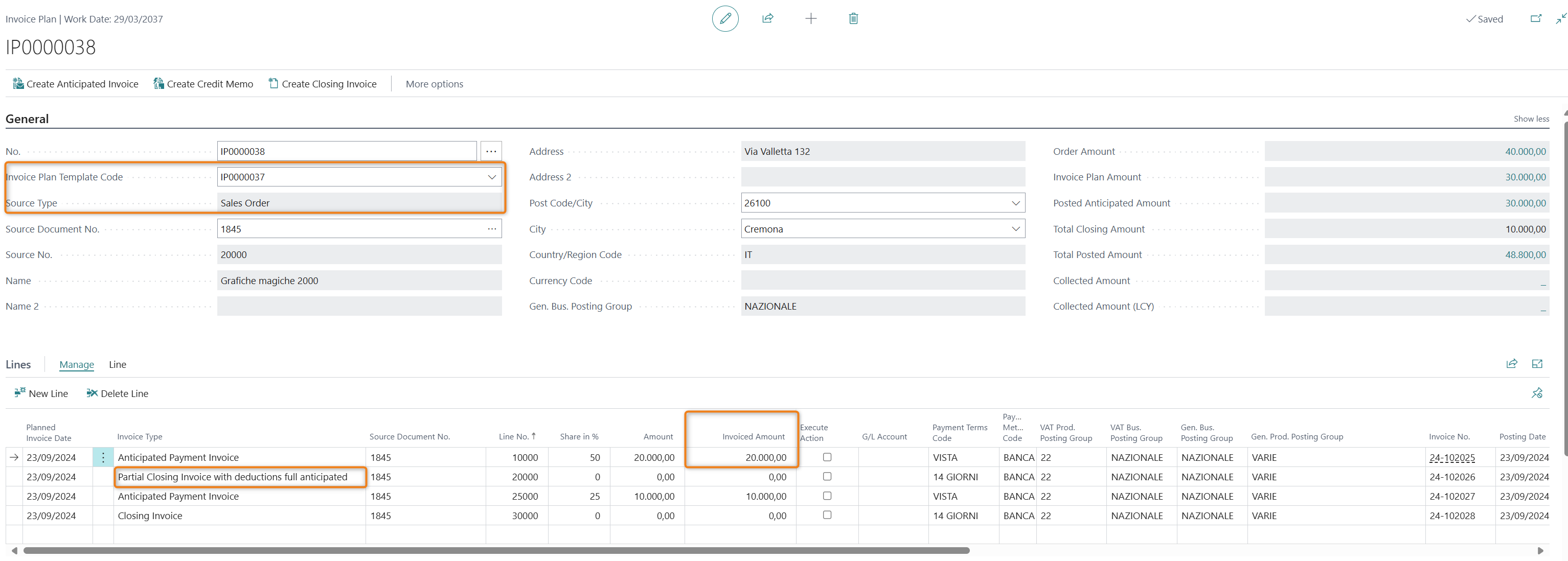
Task: Click Invoice Type column header
Action: point(140,437)
